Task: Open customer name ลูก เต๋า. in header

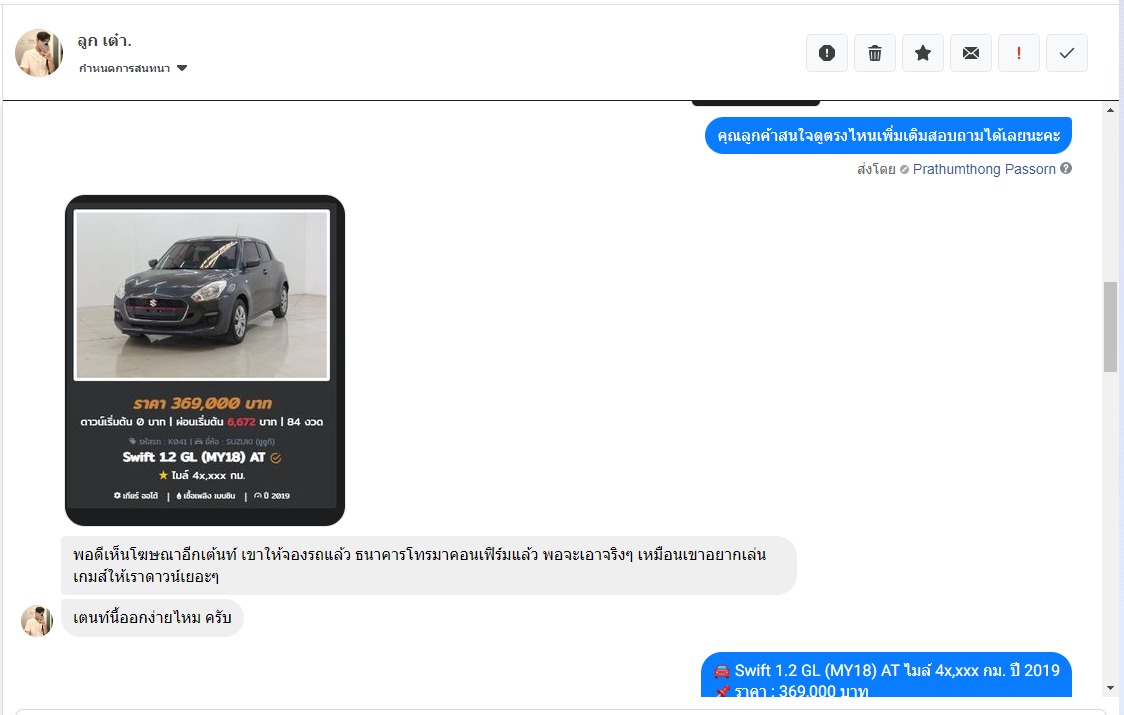Action: pyautogui.click(x=105, y=41)
